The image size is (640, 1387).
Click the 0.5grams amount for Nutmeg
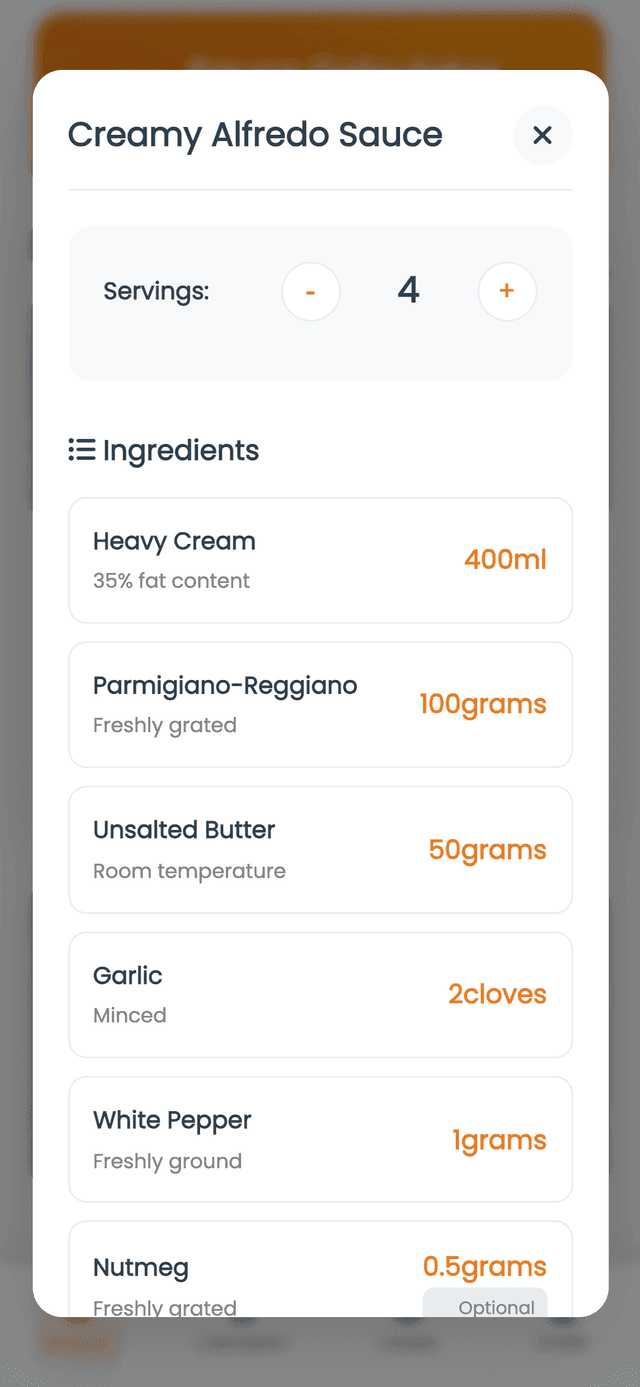coord(485,1267)
